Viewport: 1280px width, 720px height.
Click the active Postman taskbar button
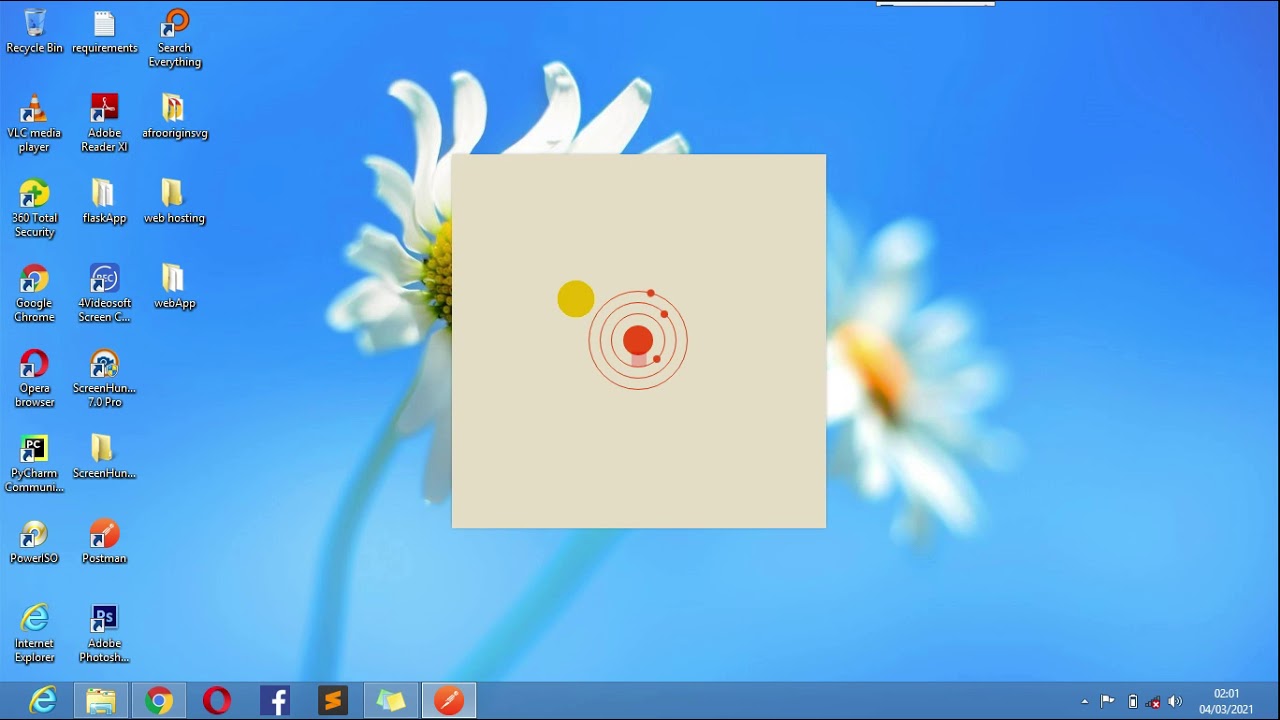449,701
